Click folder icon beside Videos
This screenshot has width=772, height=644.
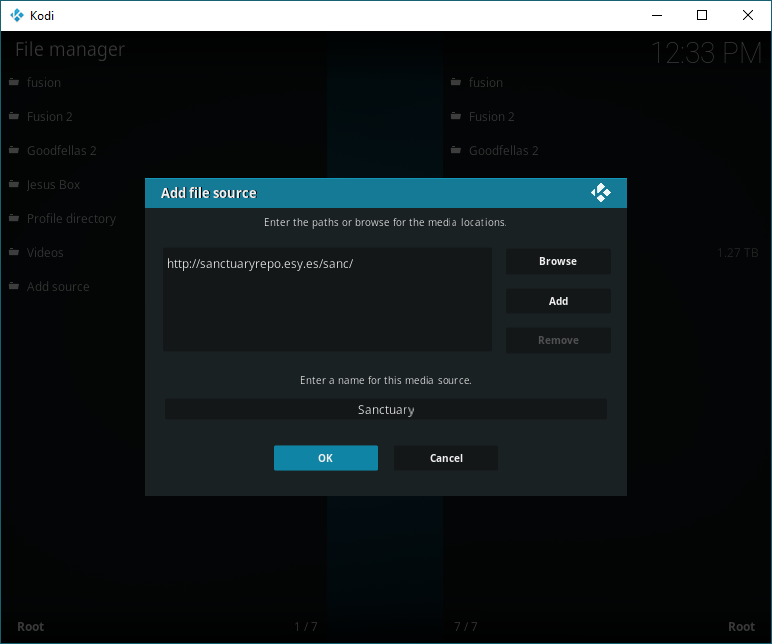point(14,252)
